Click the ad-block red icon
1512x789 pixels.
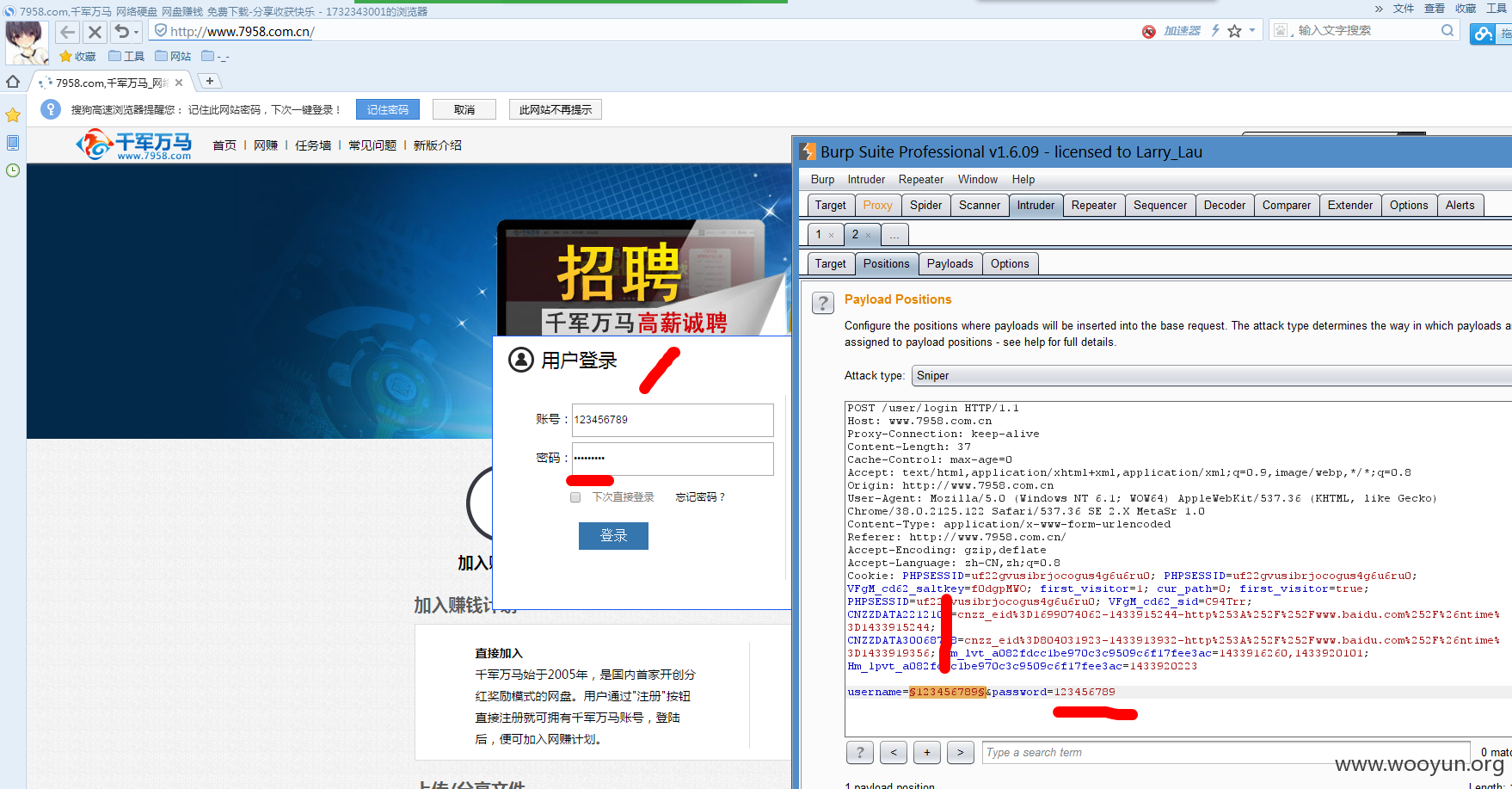(x=1149, y=31)
